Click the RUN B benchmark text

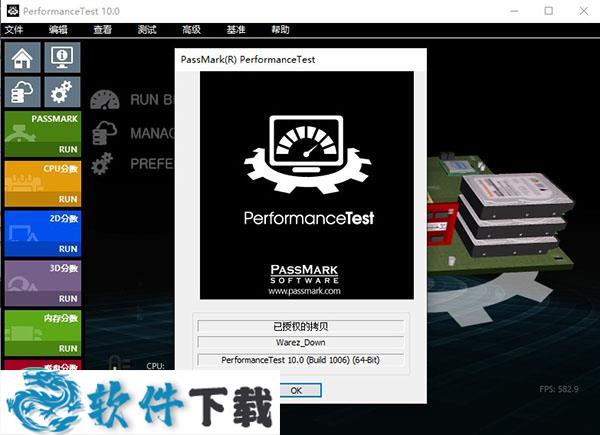tap(152, 100)
